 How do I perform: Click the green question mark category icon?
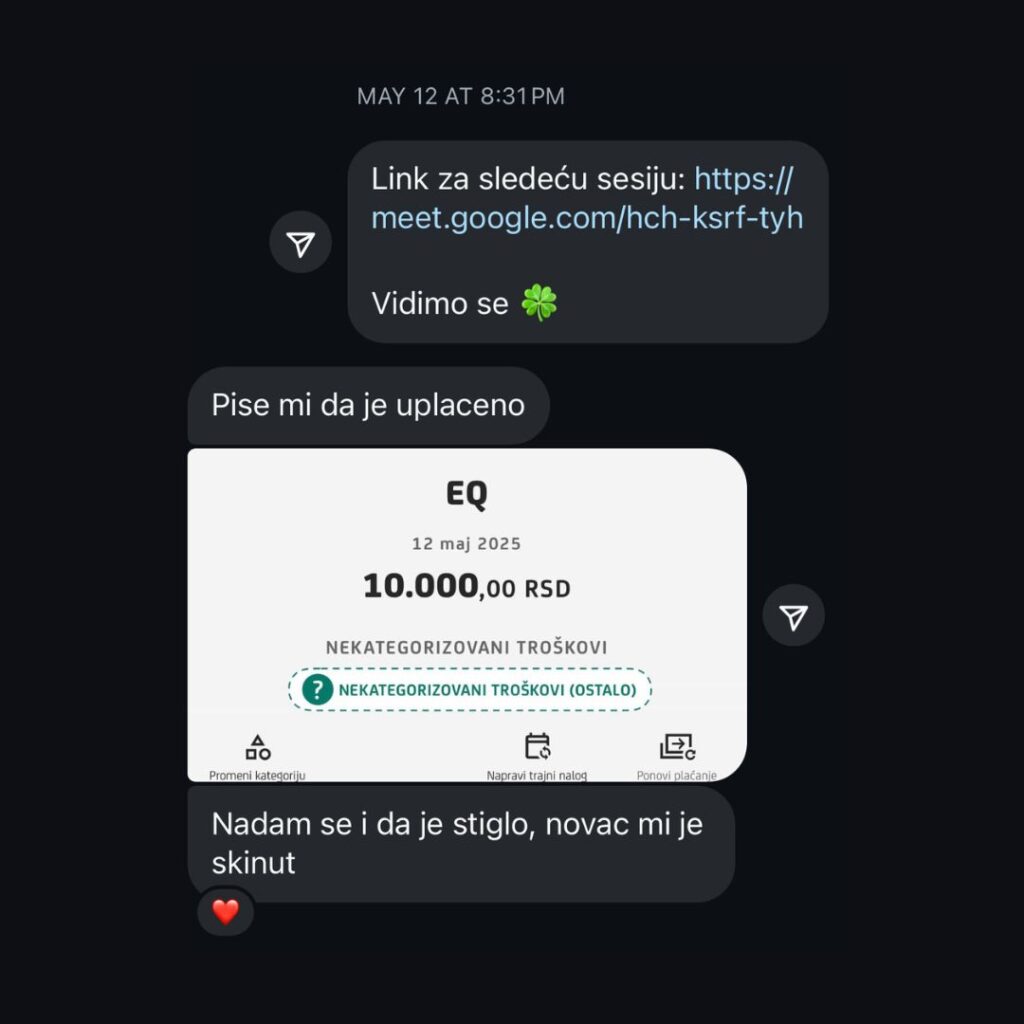click(317, 689)
